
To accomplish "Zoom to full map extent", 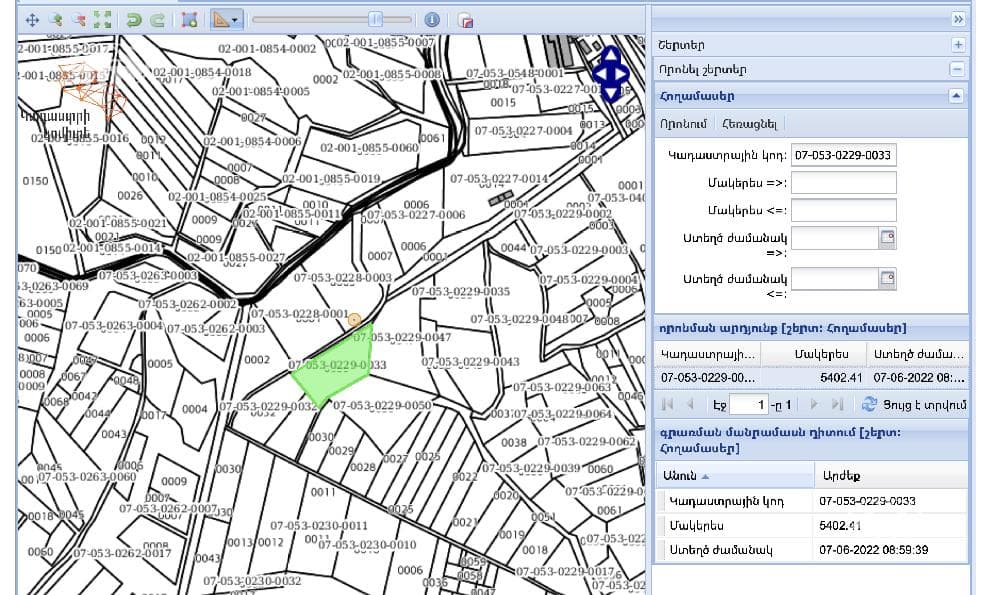I will coord(102,20).
